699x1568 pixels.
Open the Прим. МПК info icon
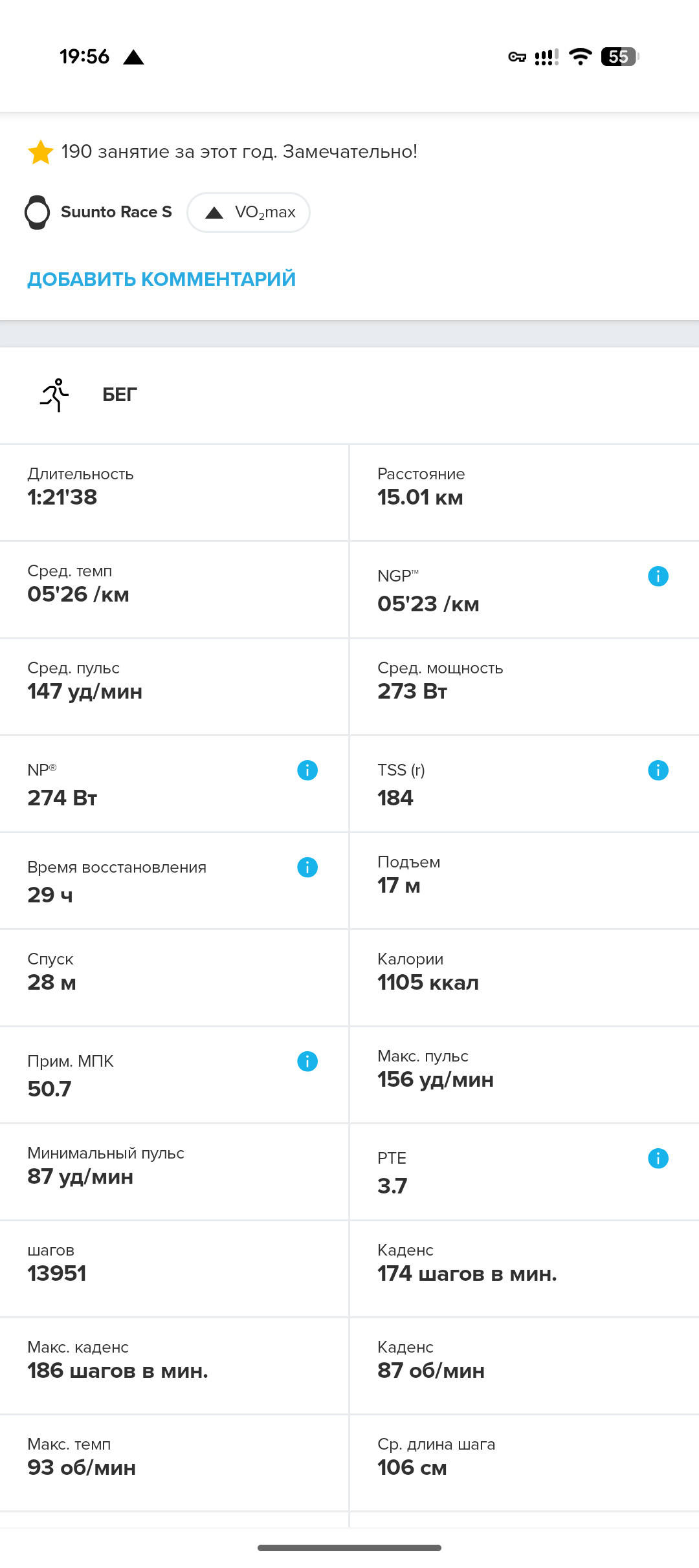(307, 1061)
